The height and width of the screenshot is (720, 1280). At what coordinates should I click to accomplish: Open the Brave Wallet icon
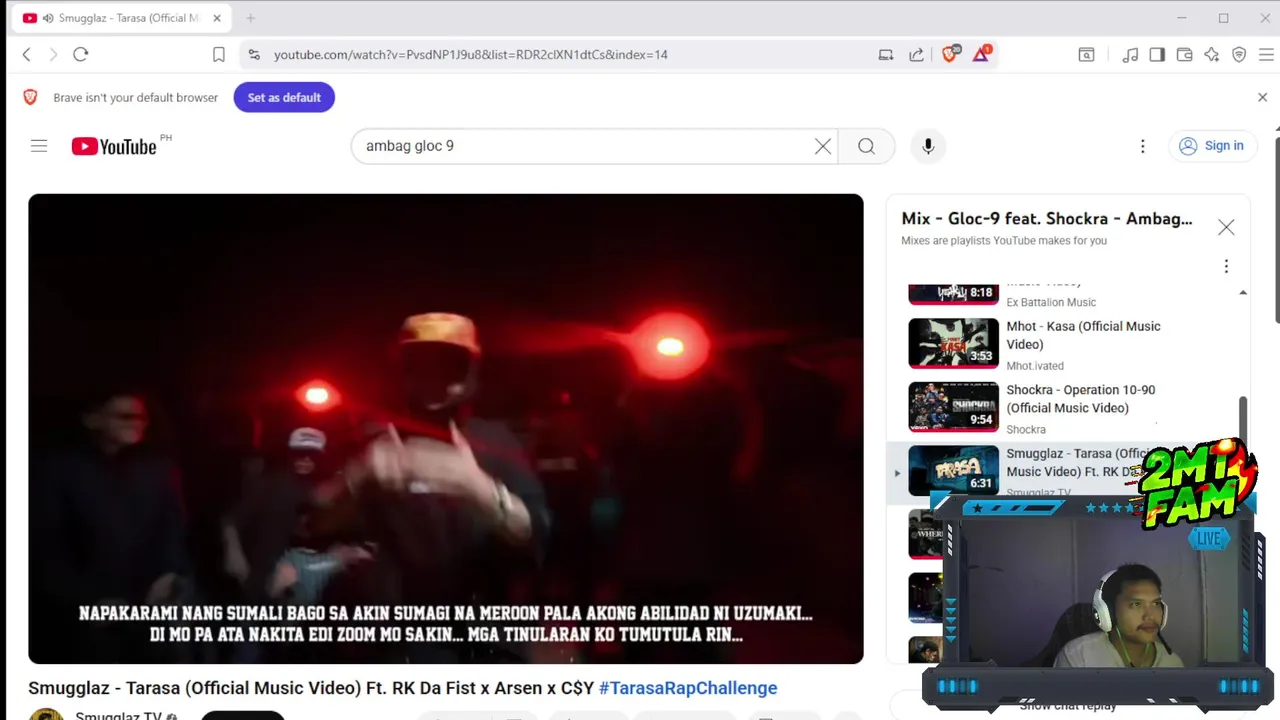(1184, 55)
